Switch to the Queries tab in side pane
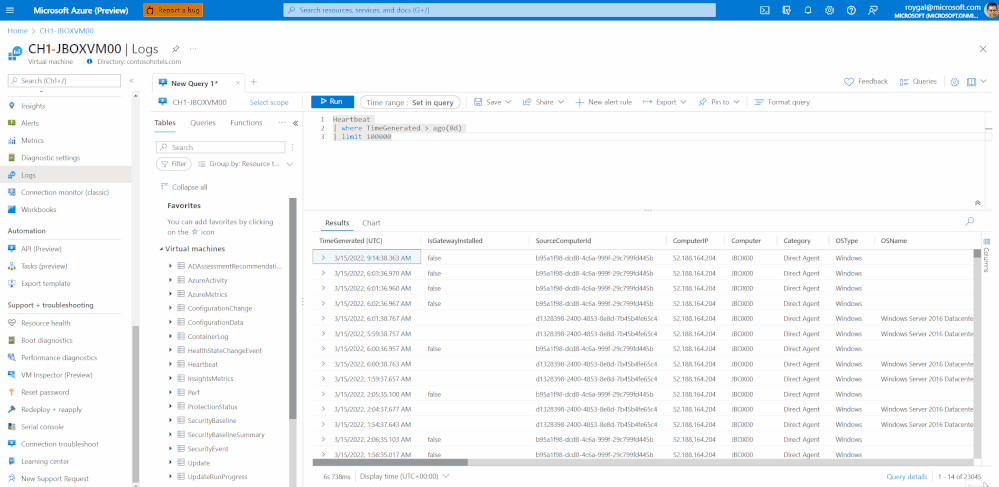 coord(203,123)
